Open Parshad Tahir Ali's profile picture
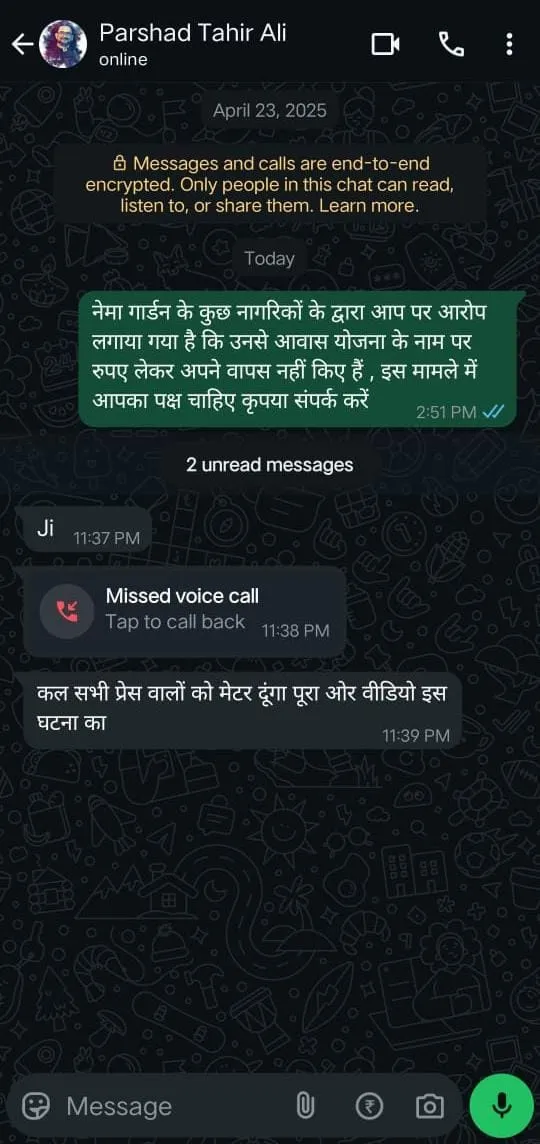 pos(63,45)
